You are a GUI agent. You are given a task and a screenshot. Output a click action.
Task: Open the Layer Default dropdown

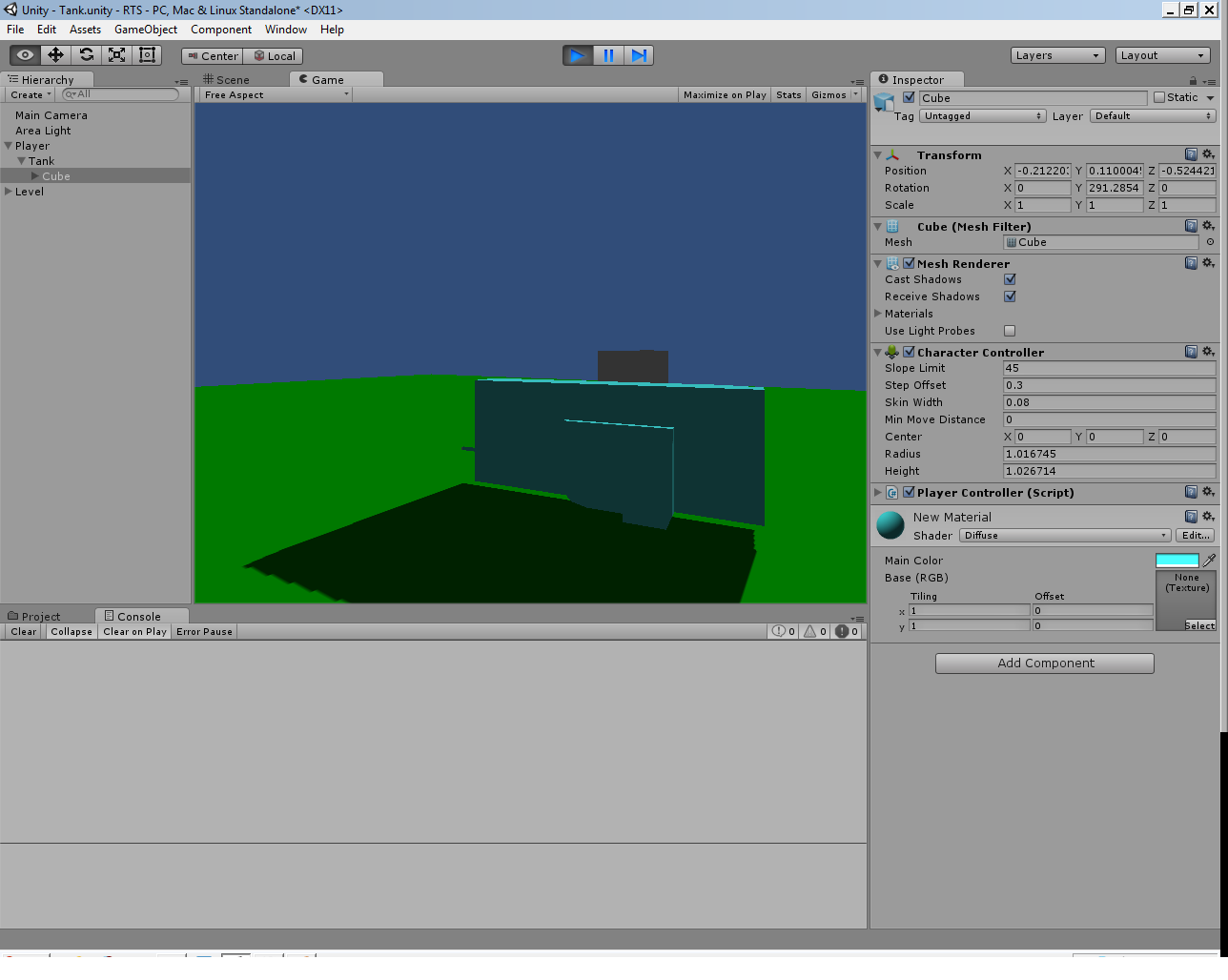point(1153,115)
